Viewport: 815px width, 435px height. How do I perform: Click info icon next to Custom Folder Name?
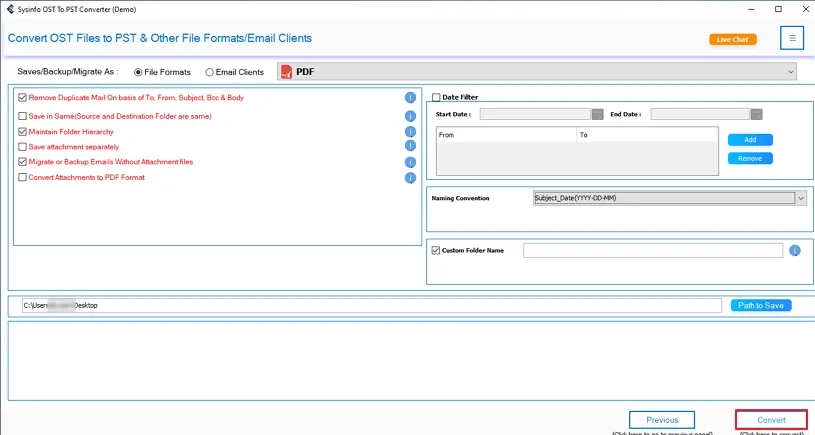coord(795,251)
